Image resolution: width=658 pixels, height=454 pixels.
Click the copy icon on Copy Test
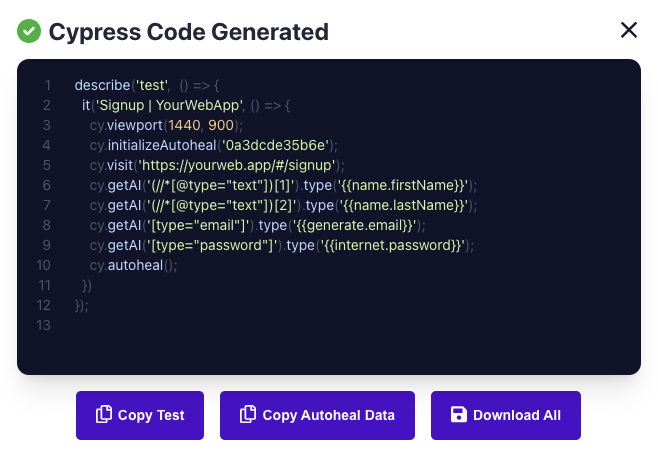pos(103,415)
